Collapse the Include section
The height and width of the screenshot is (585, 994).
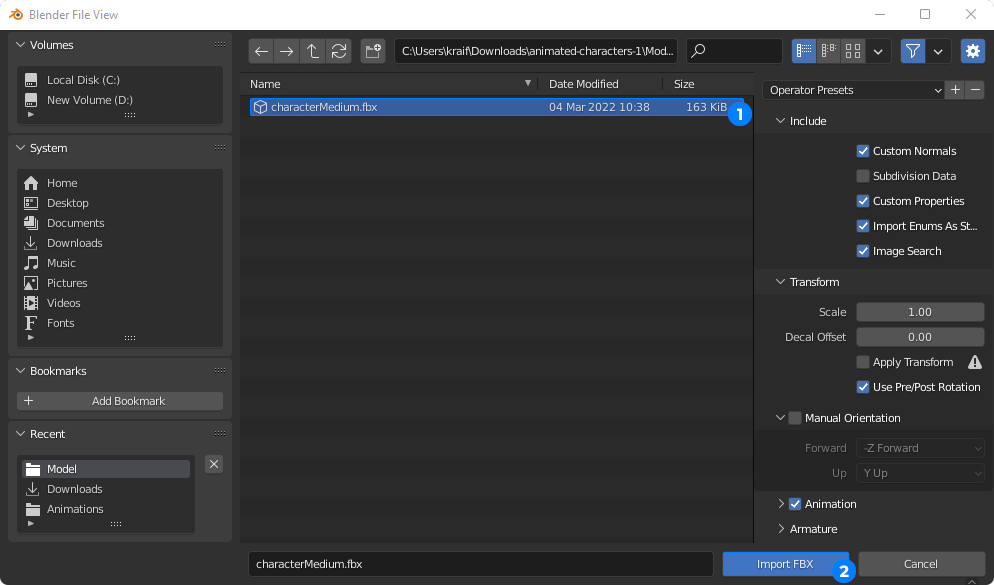click(x=780, y=121)
